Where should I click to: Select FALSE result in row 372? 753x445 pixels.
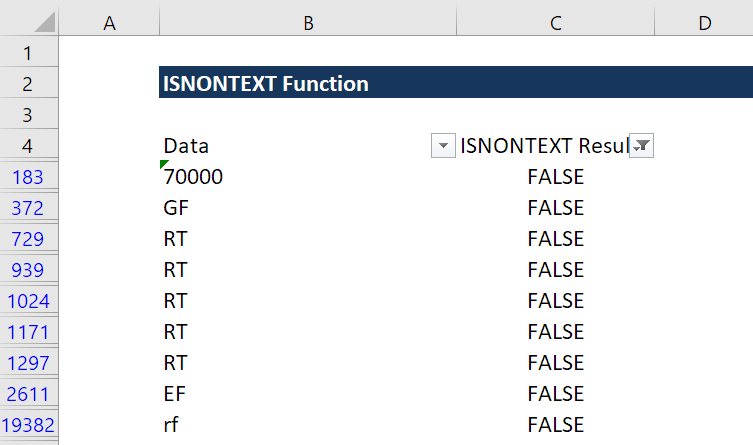(x=555, y=208)
